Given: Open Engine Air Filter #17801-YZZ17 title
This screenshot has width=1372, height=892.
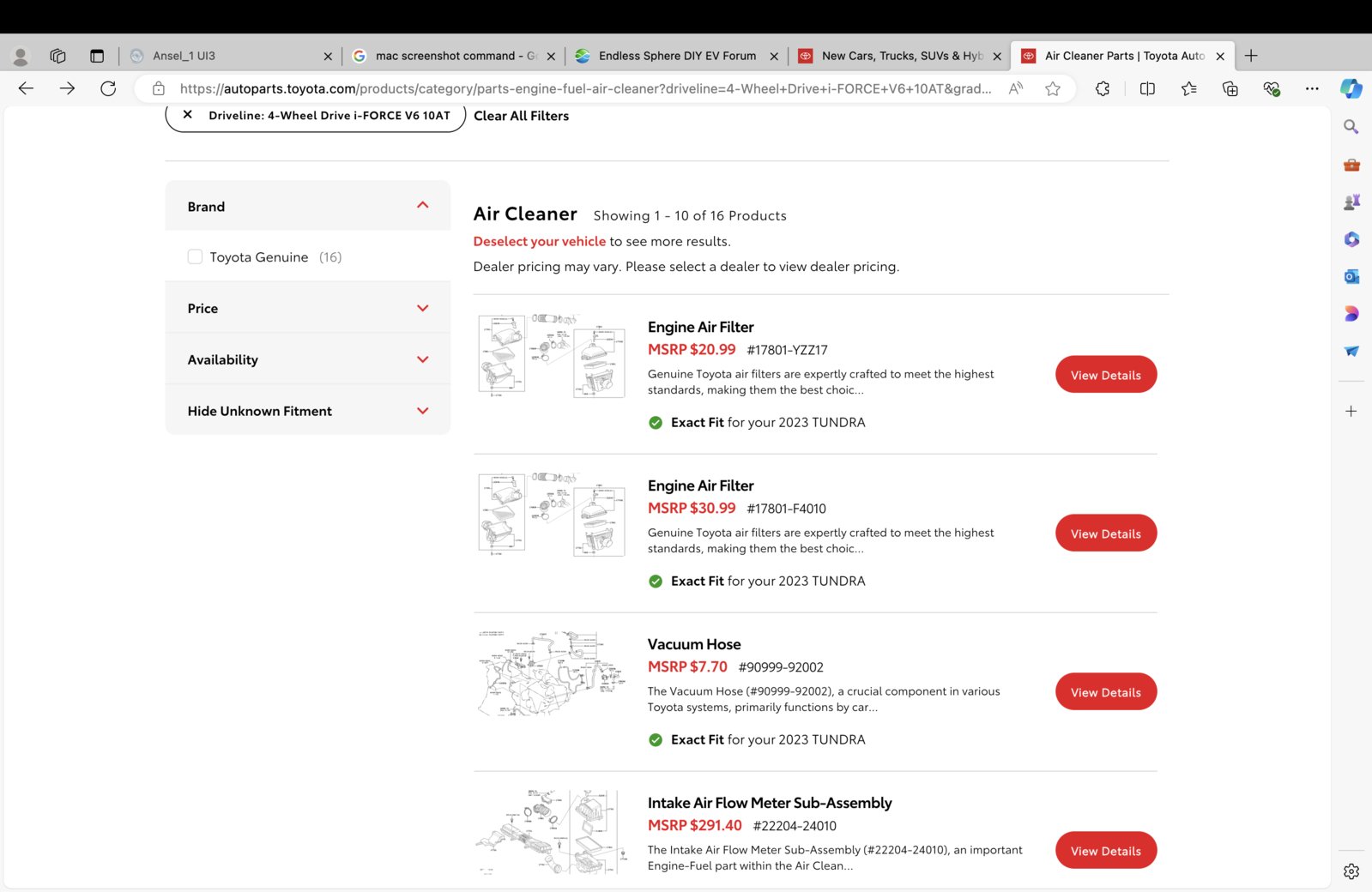Looking at the screenshot, I should [700, 327].
